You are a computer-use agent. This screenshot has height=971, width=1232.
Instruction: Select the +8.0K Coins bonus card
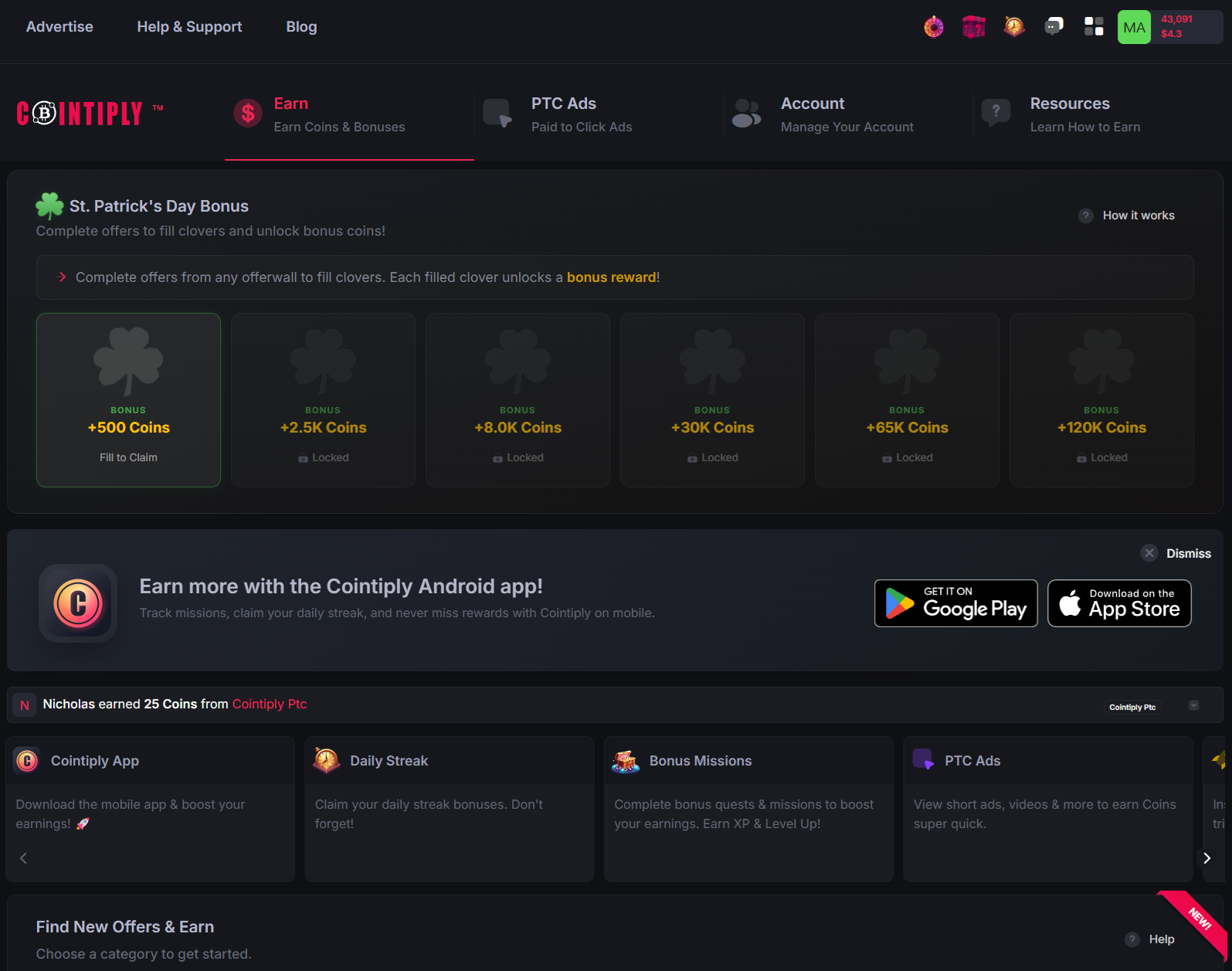(518, 400)
